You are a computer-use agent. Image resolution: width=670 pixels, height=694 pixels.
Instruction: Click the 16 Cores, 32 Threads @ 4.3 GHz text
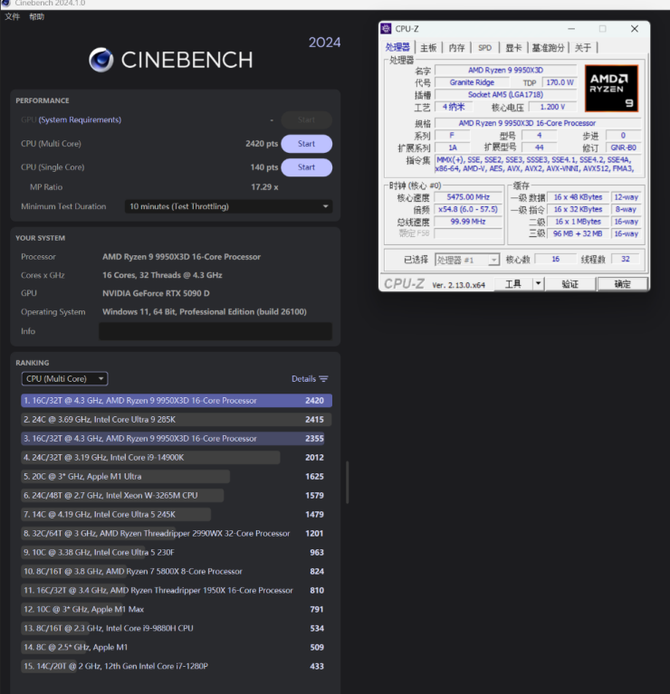(x=162, y=275)
